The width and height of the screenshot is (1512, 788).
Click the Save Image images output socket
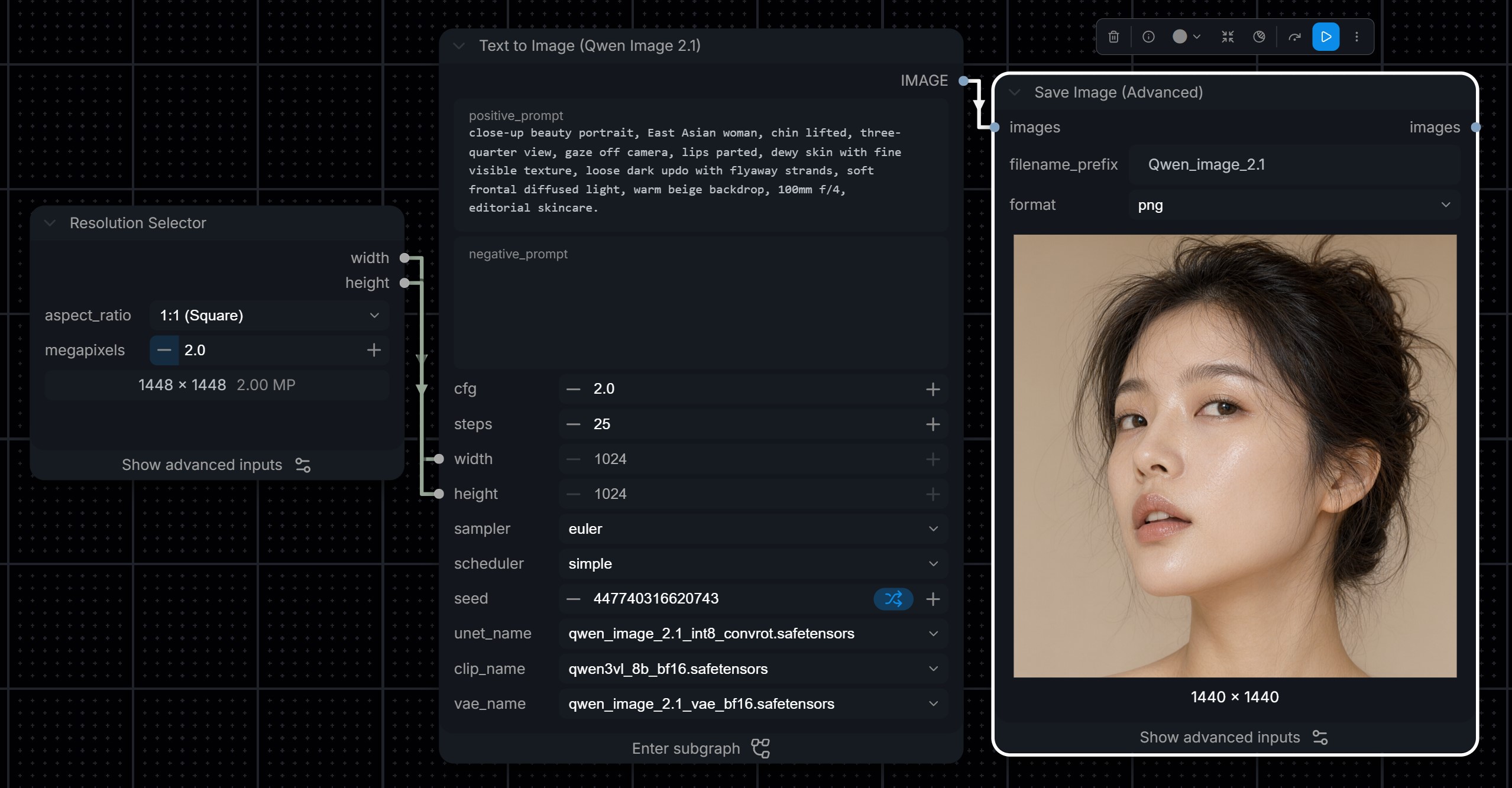pos(1475,127)
